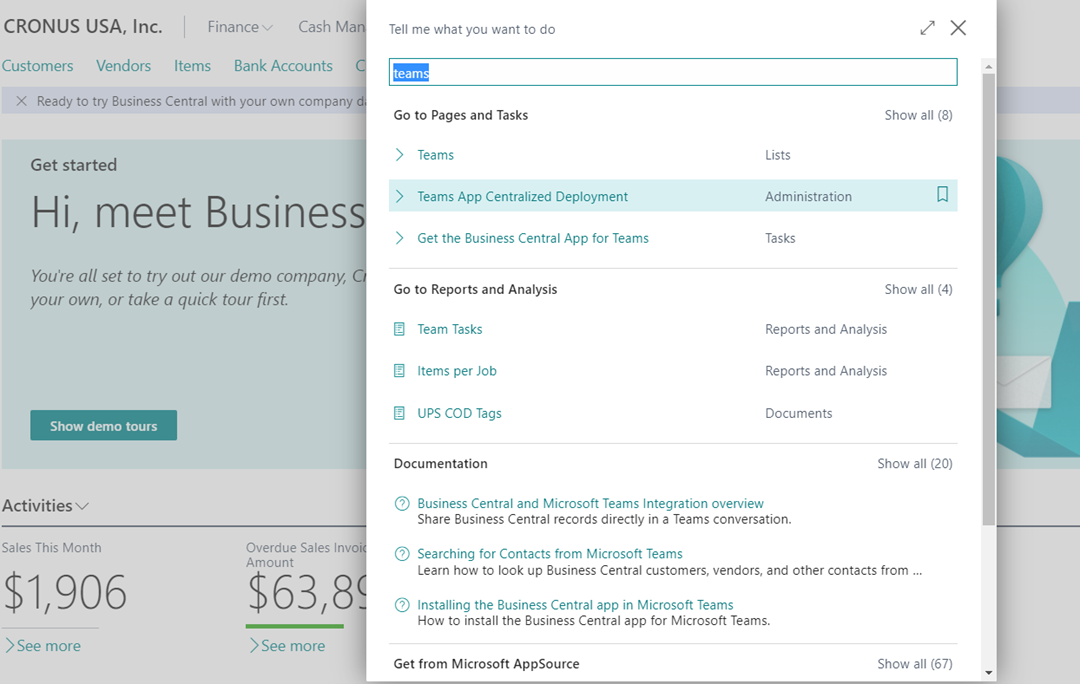Expand the search dialog to full size

point(927,28)
